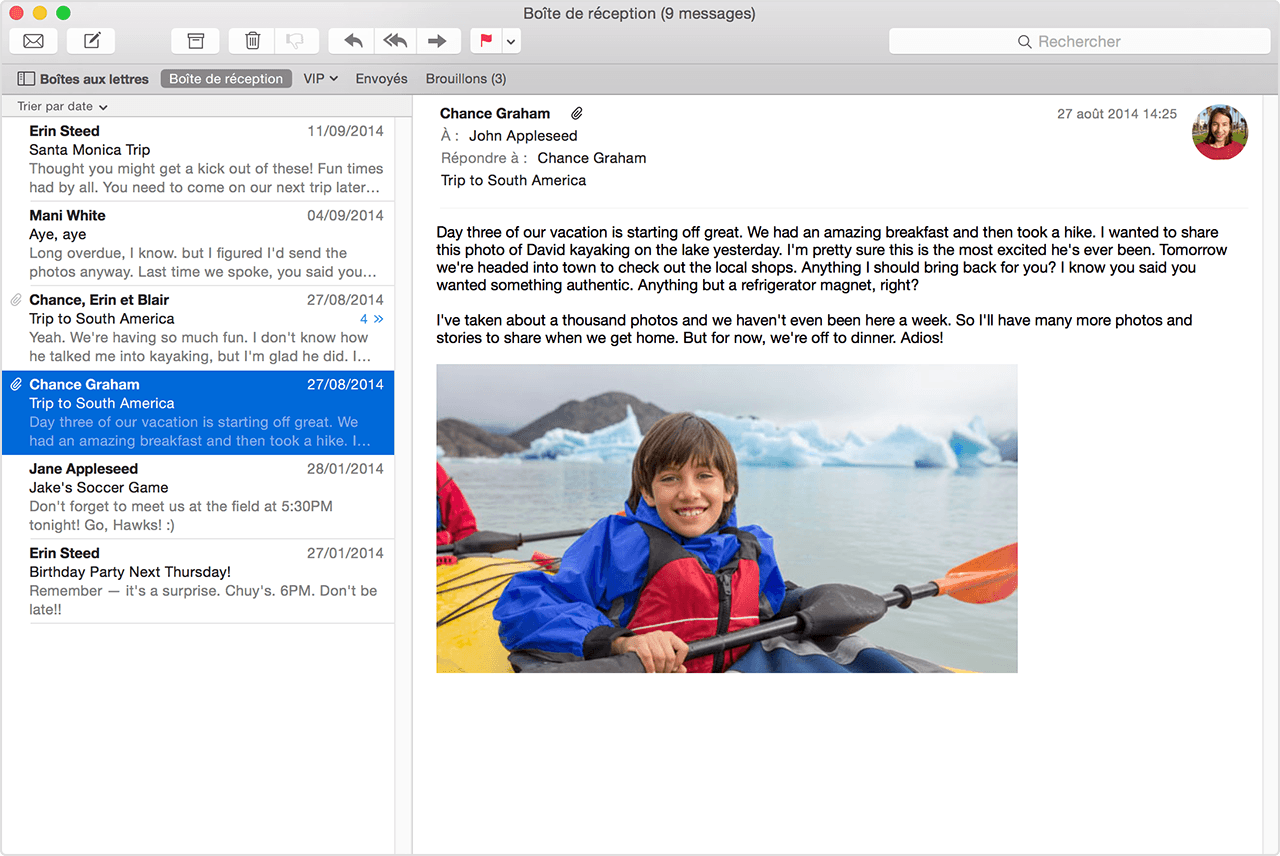Viewport: 1280px width, 856px height.
Task: Mark the message as junk
Action: (296, 40)
